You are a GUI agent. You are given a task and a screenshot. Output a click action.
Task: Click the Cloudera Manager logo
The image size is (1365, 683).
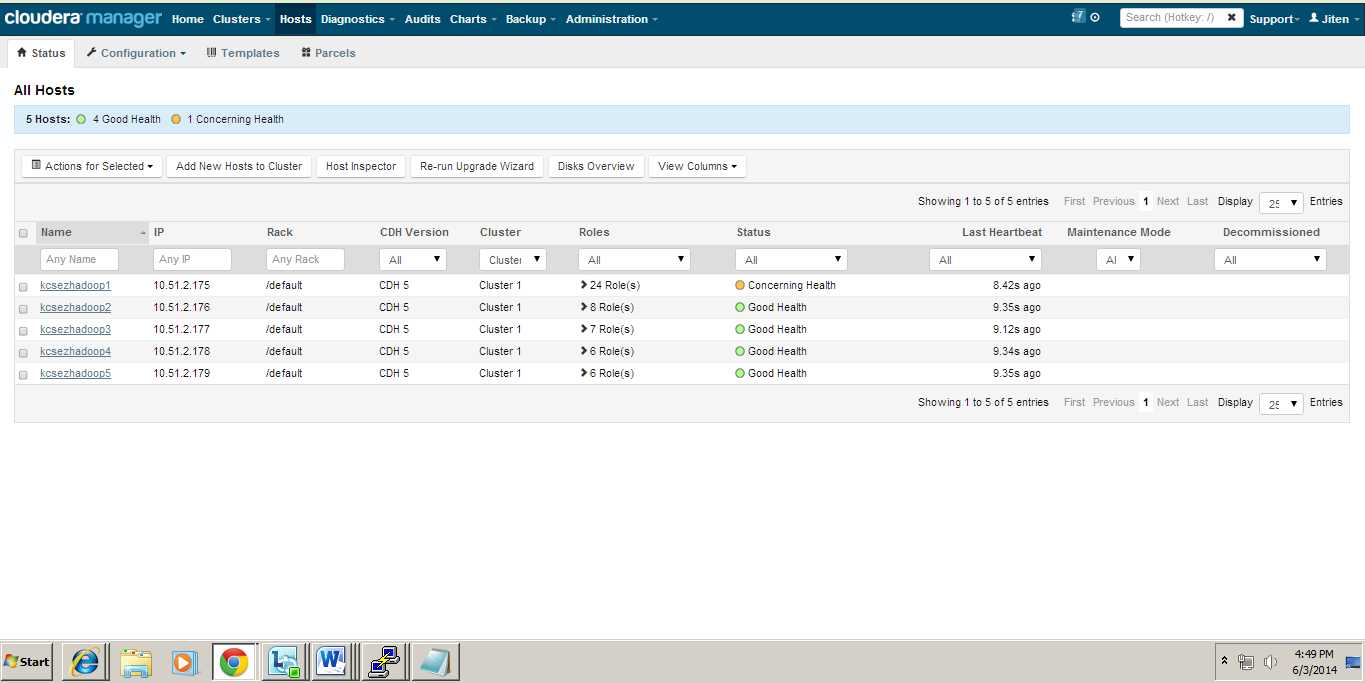click(x=83, y=18)
